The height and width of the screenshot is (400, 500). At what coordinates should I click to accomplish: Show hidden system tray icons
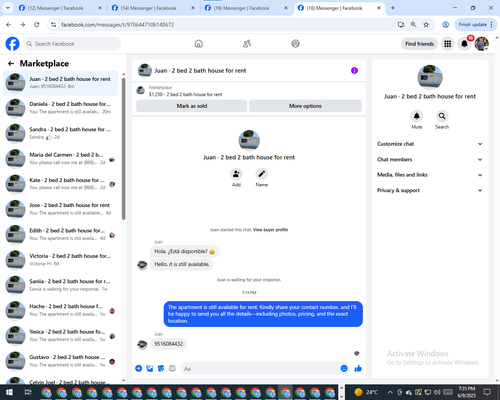click(x=390, y=392)
